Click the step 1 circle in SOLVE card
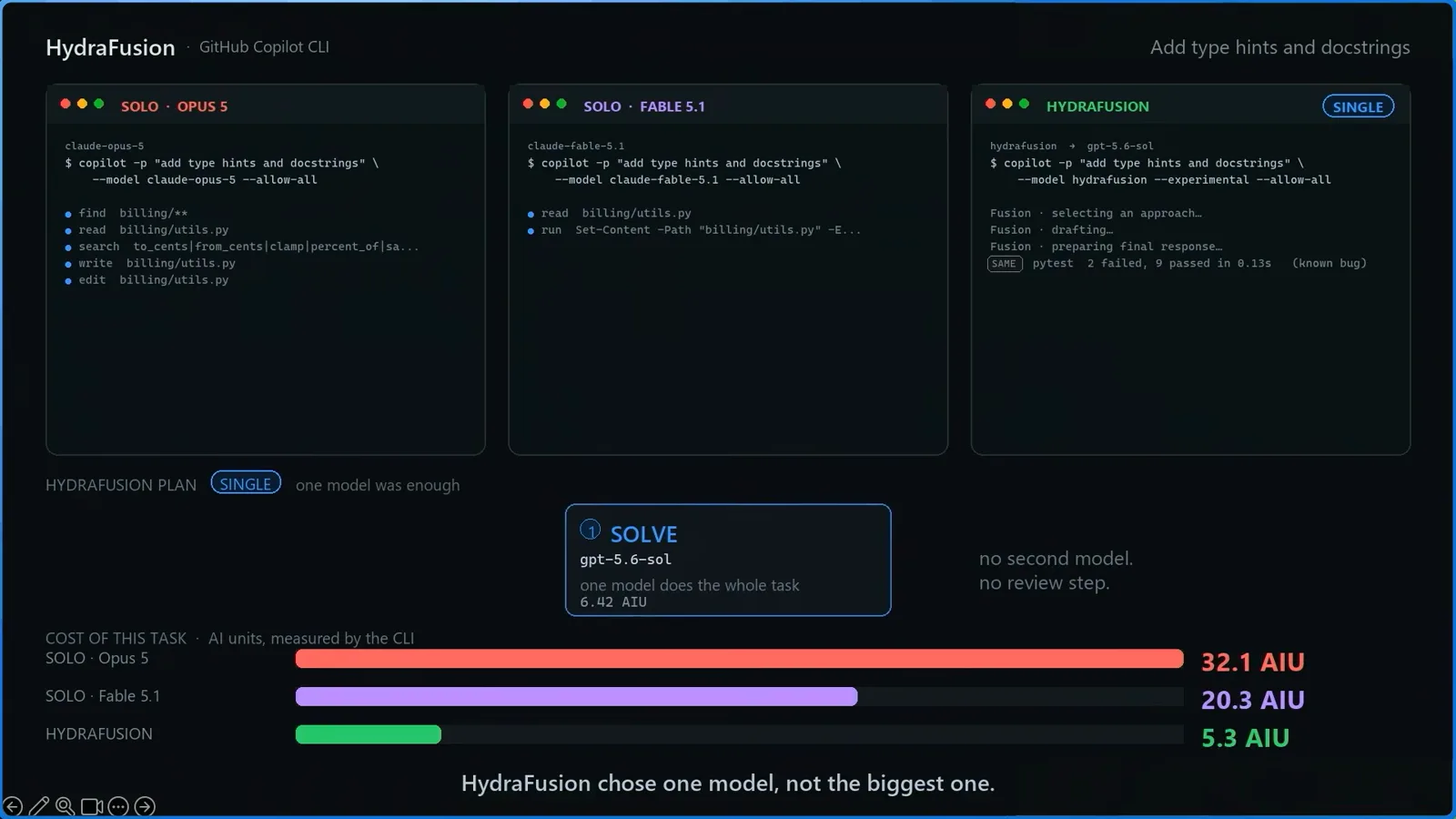 click(x=591, y=530)
